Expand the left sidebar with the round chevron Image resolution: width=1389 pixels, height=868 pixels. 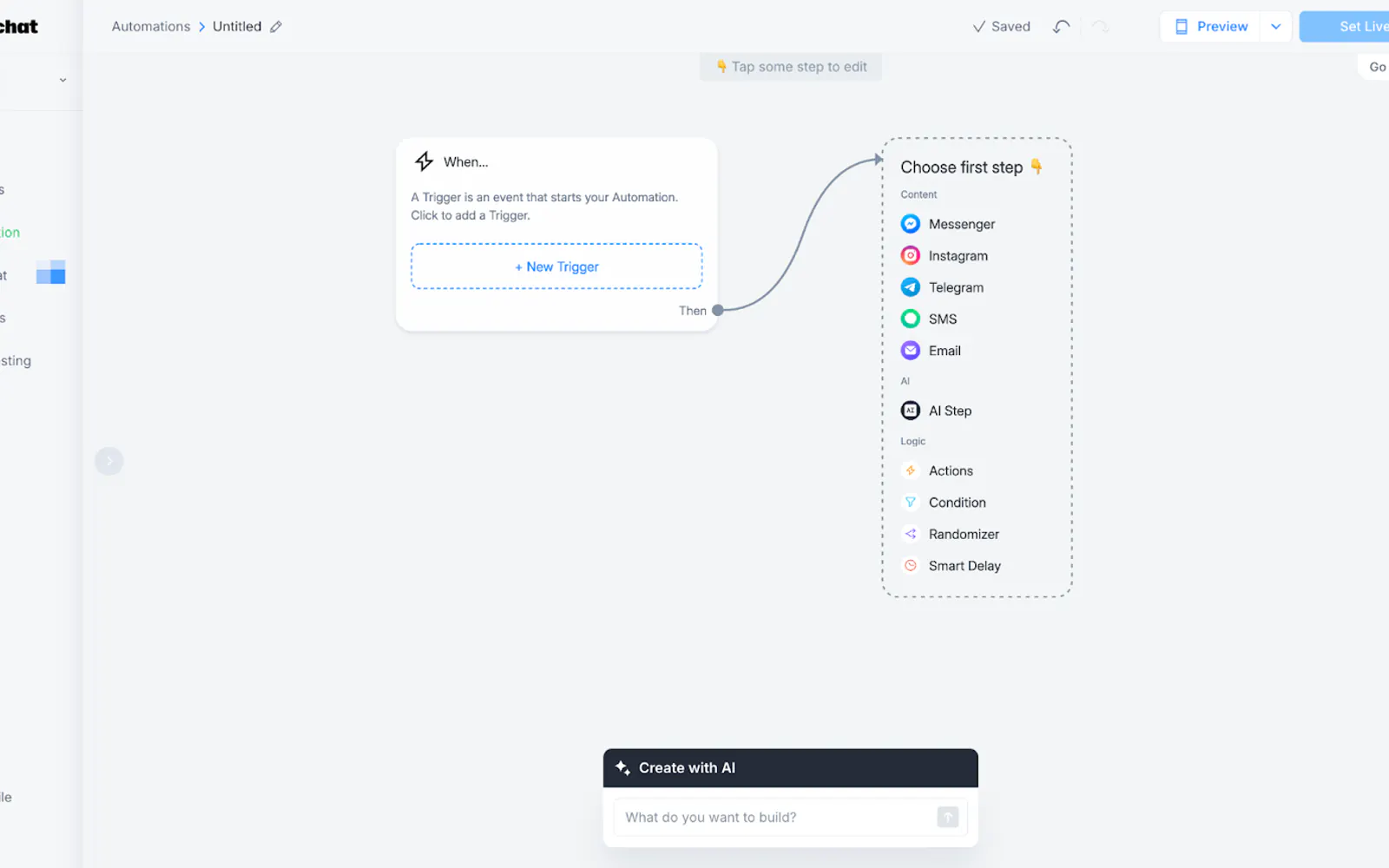coord(109,461)
